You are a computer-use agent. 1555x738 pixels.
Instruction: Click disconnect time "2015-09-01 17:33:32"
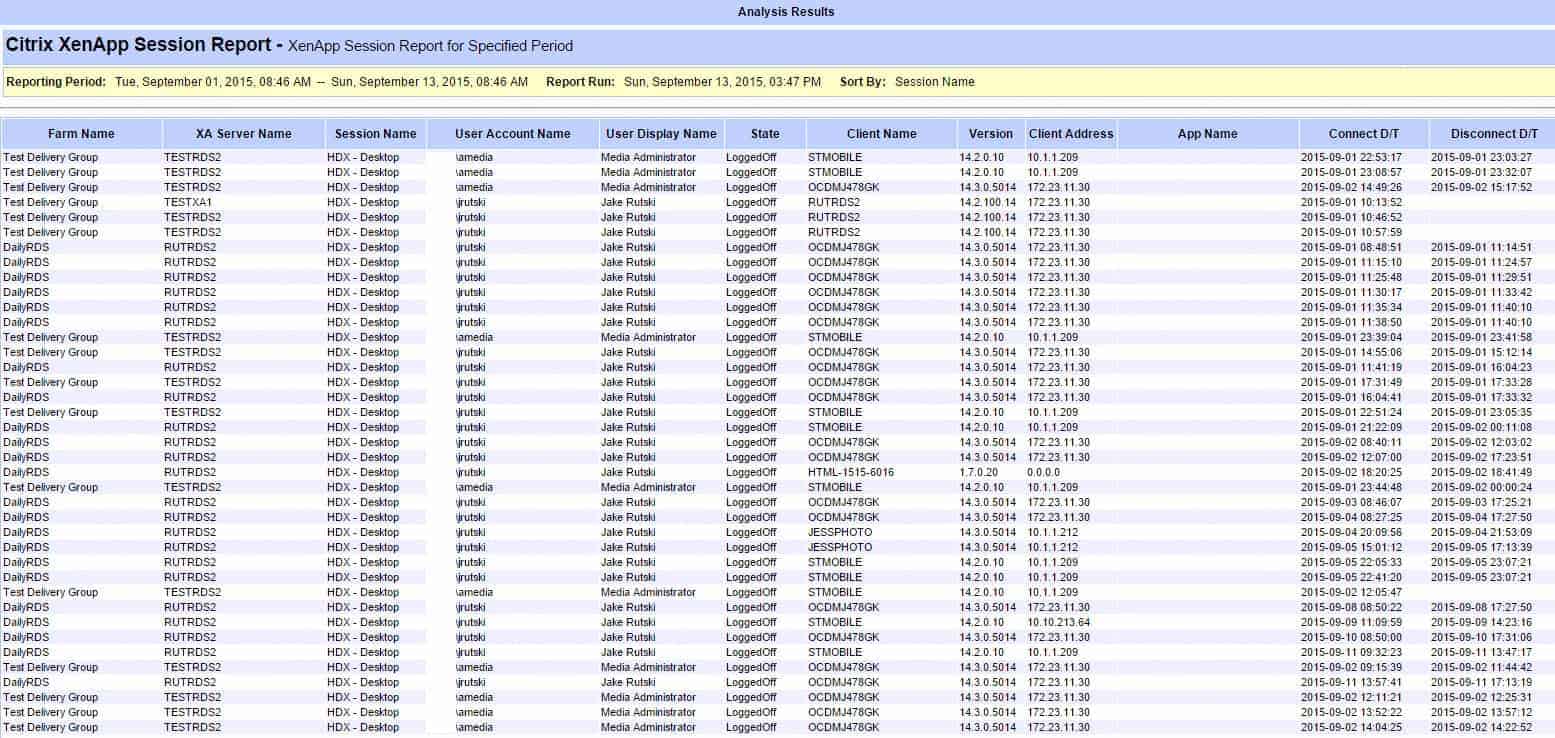[x=1481, y=397]
